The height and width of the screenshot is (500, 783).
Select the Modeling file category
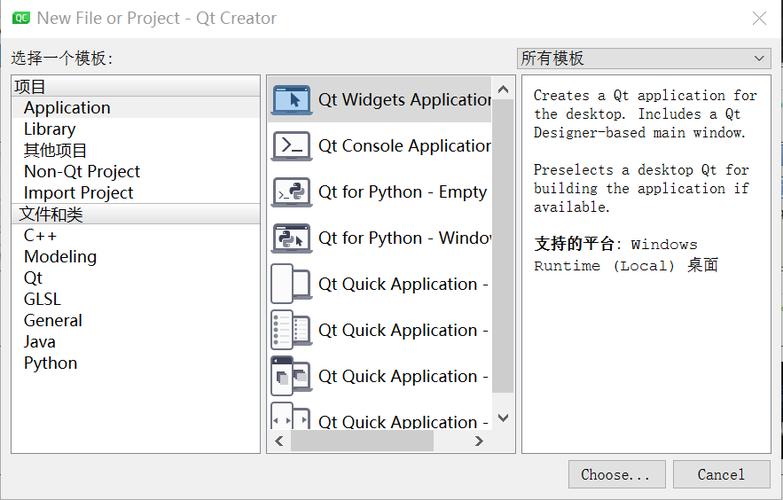click(136, 256)
